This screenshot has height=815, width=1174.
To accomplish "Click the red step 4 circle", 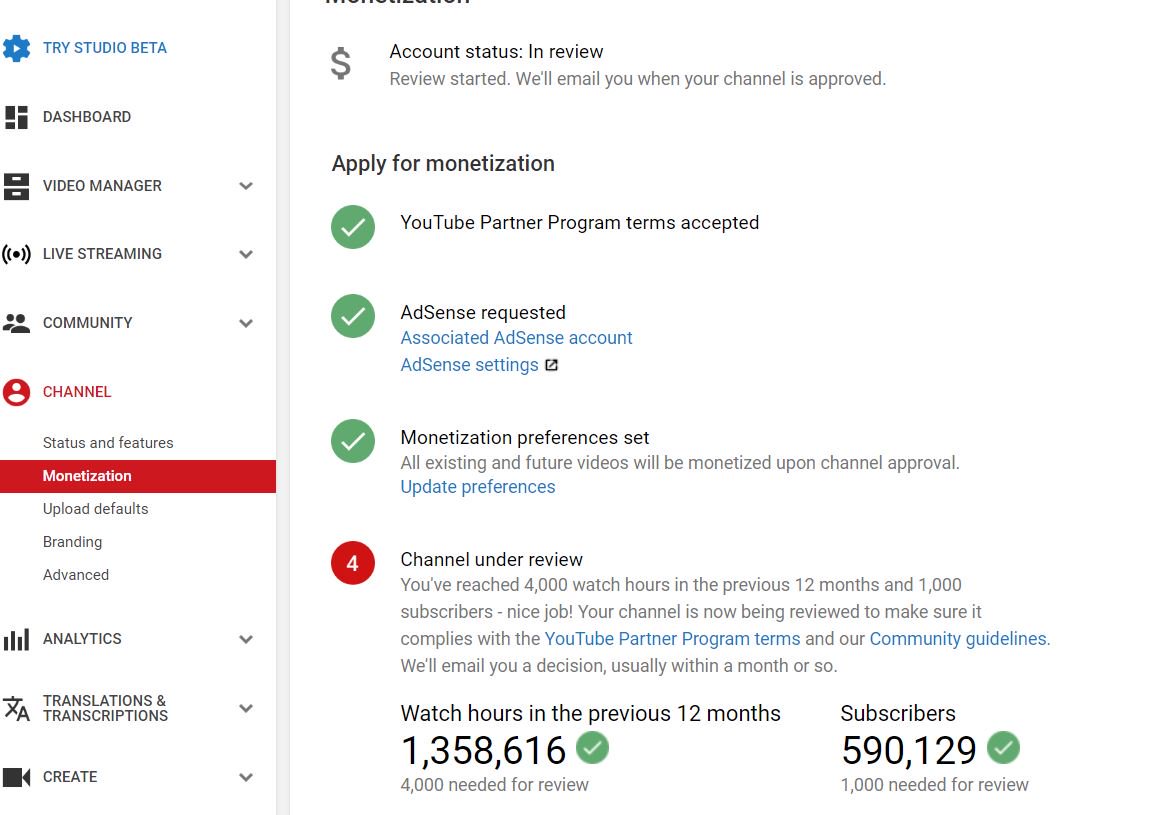I will [x=353, y=563].
